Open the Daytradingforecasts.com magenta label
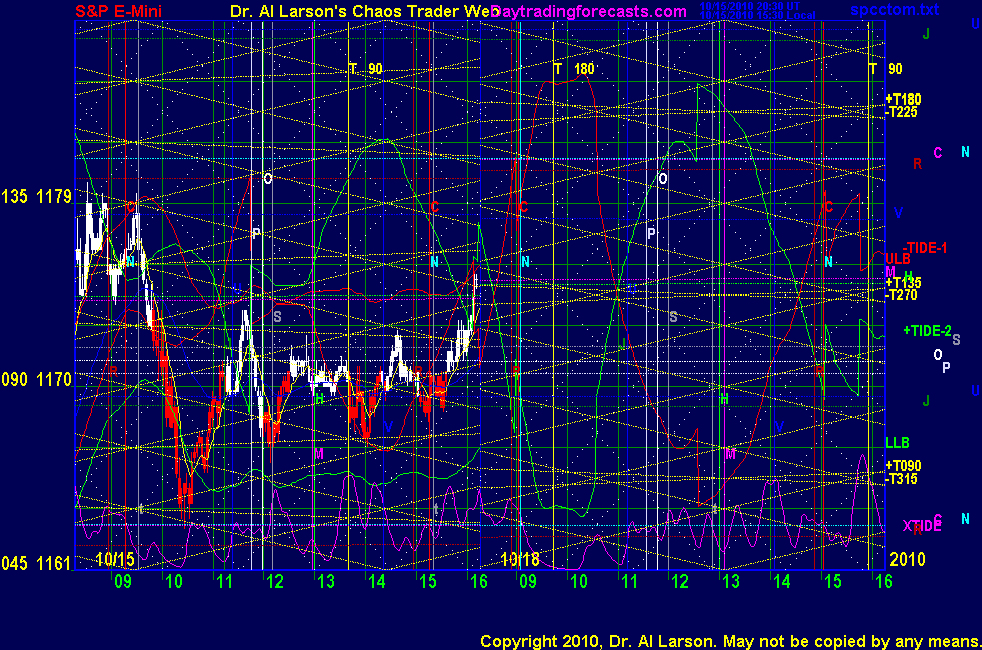 point(588,11)
